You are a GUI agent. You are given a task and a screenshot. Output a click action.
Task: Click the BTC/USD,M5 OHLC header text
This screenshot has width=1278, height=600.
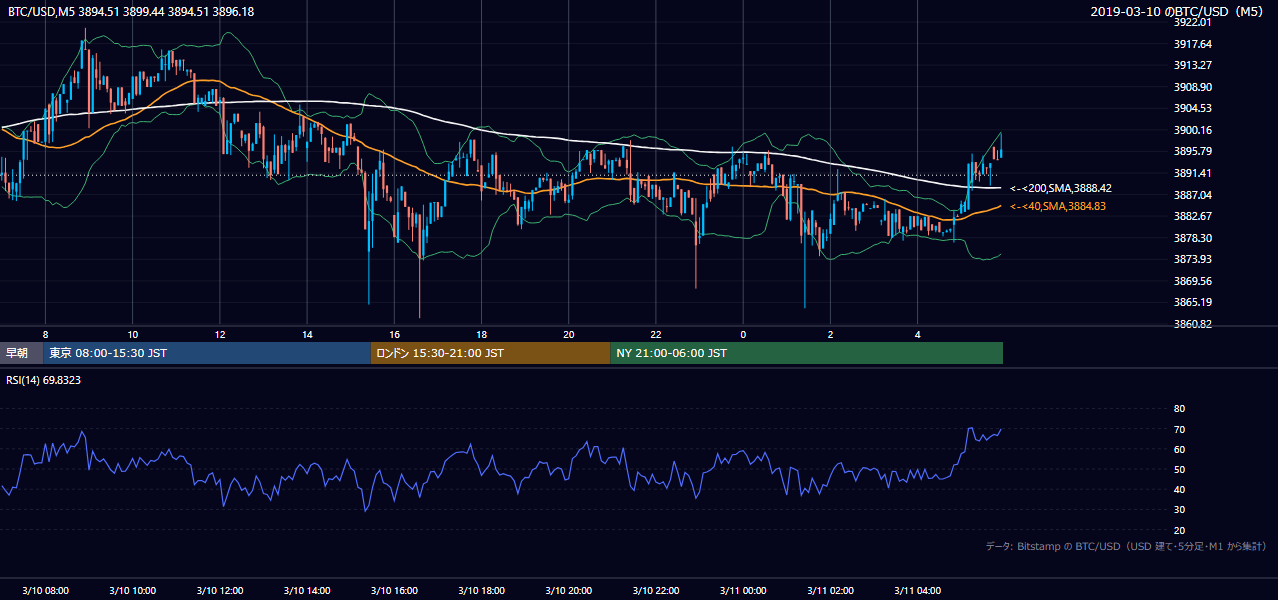click(131, 12)
